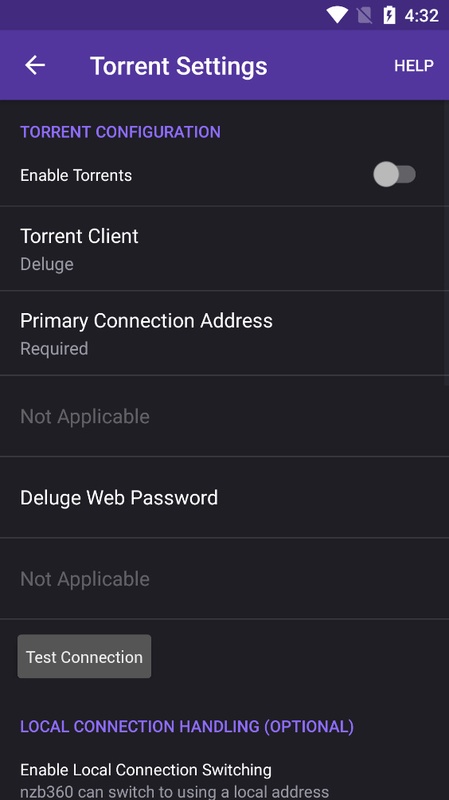Screen dimensions: 449x800
Task: Click the Test Connection button
Action: [x=84, y=657]
